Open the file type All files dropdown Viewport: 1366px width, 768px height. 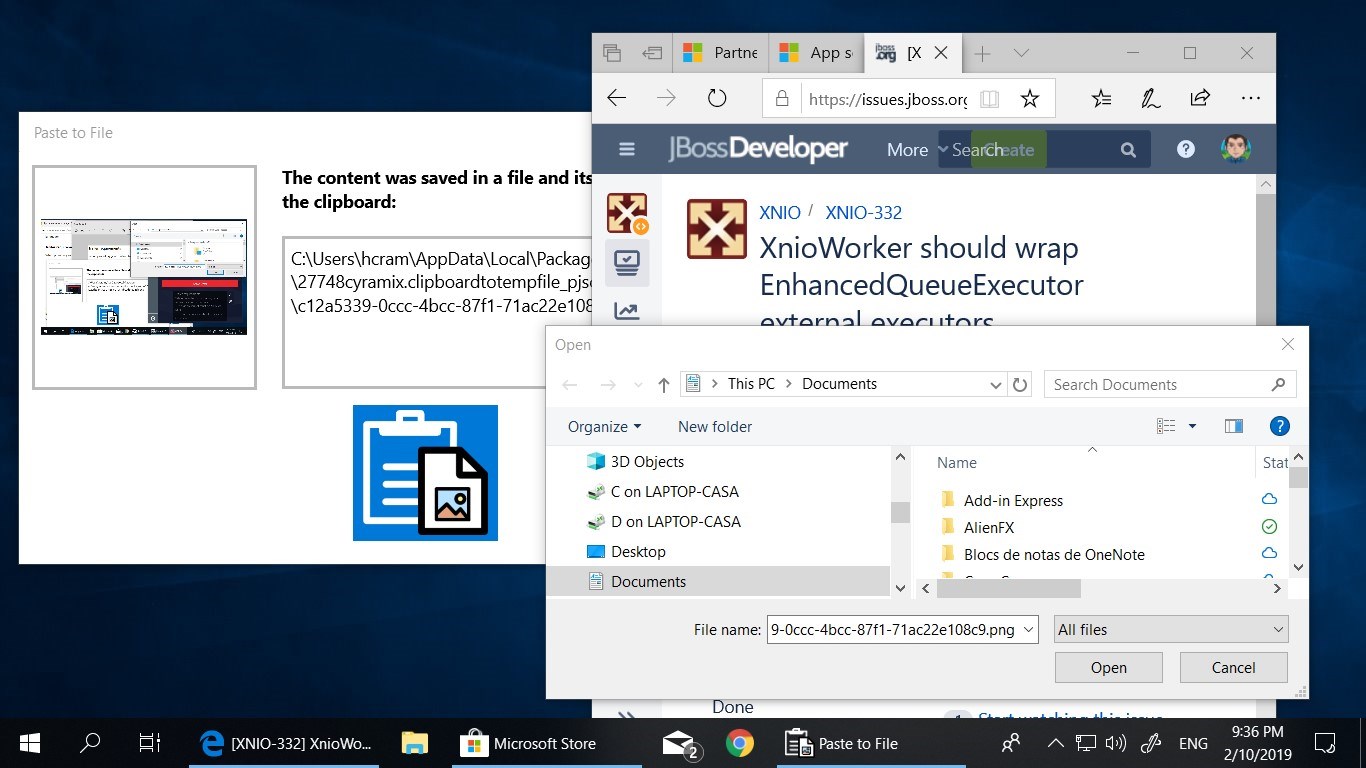[1171, 629]
